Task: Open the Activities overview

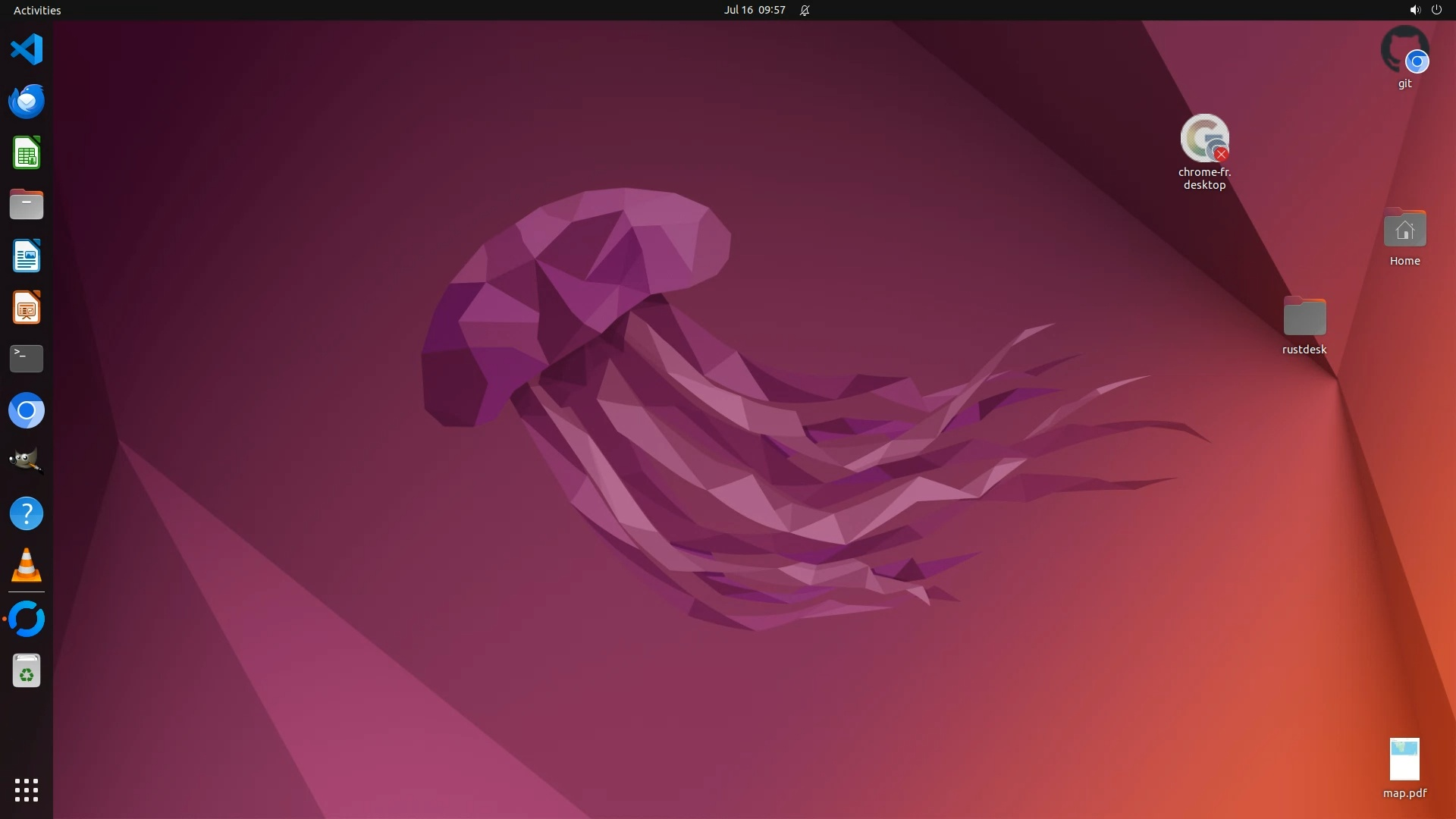Action: coord(37,10)
